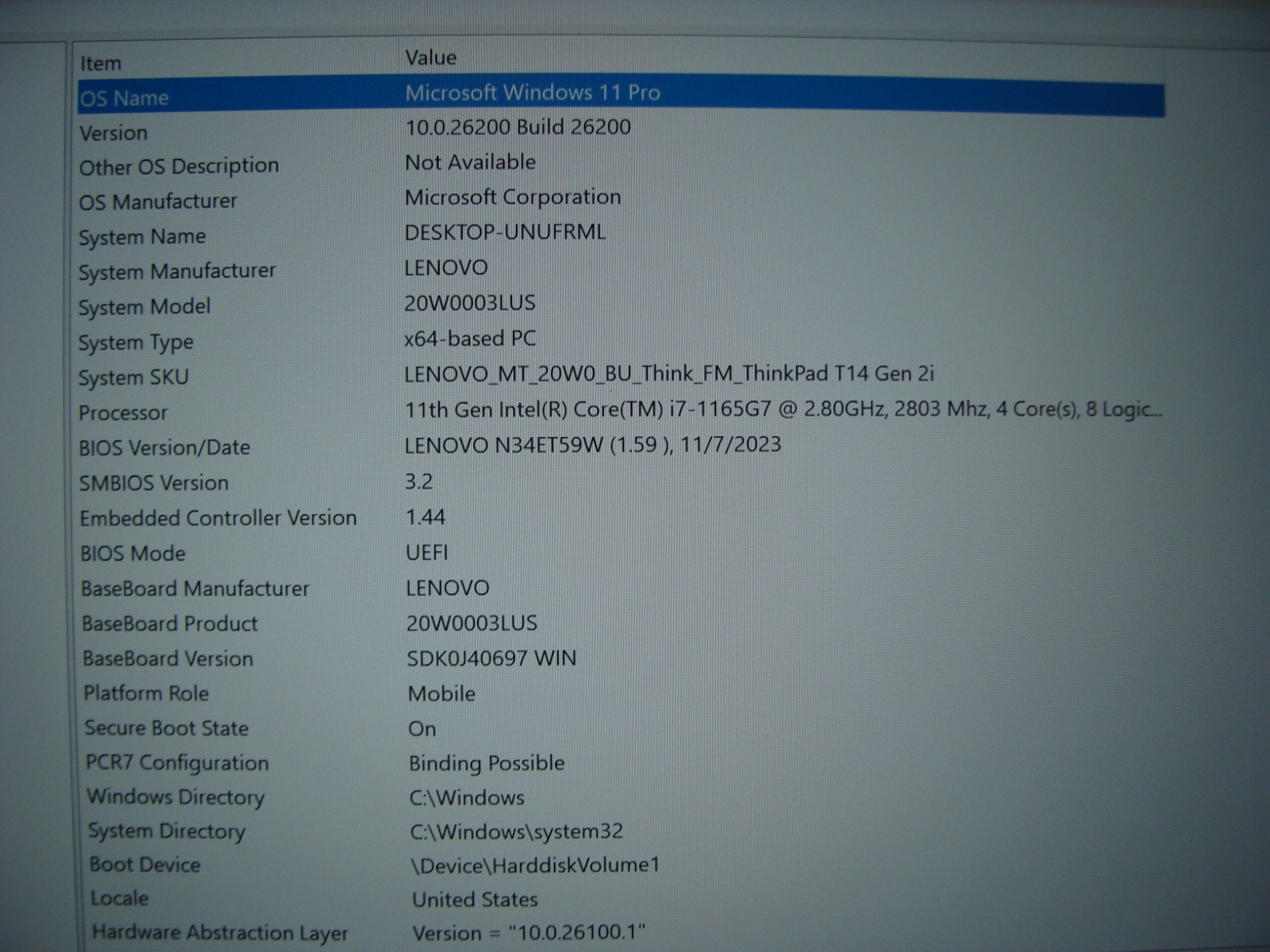Select Windows Directory row
Screen dimensions: 1270x952
coord(175,797)
